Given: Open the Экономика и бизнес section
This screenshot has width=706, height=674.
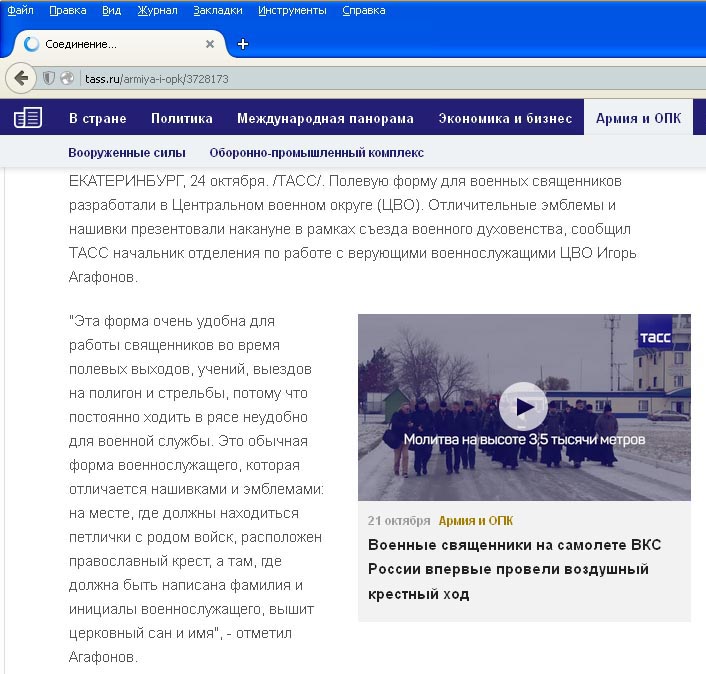Looking at the screenshot, I should click(x=505, y=118).
